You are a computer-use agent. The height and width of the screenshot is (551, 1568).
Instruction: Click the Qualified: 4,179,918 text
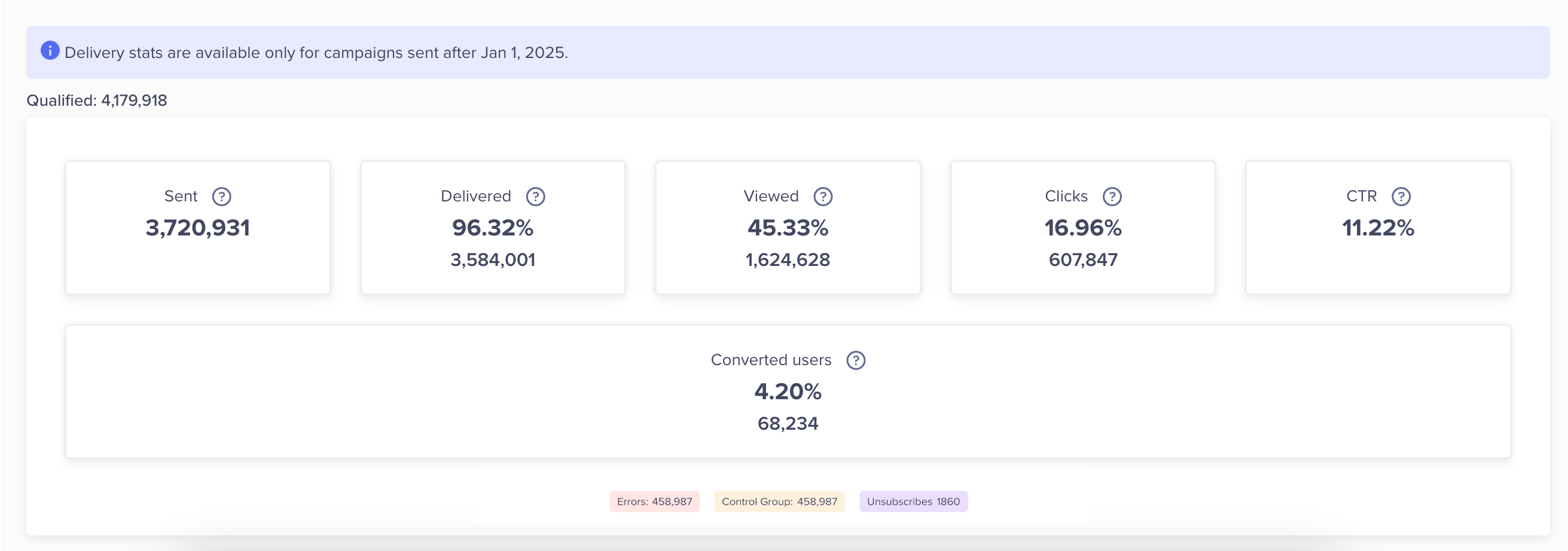click(x=96, y=100)
